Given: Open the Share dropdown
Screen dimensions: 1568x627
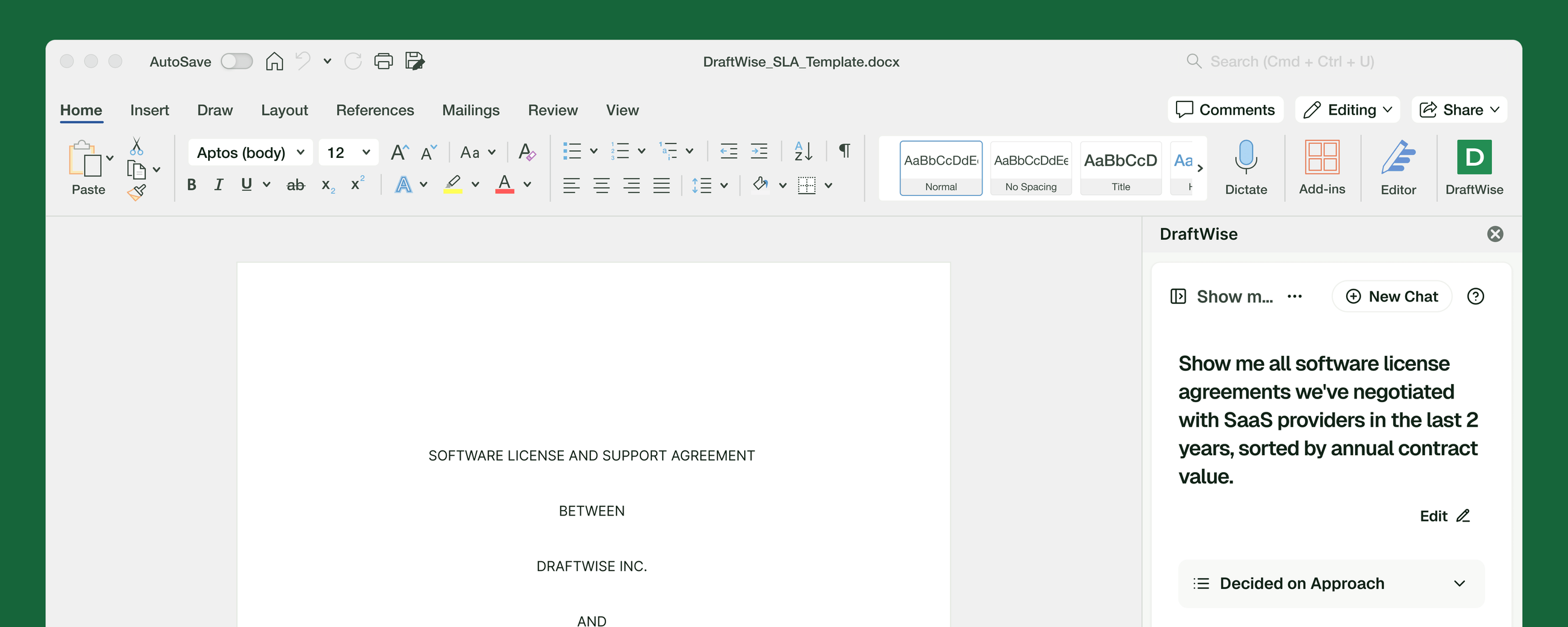Looking at the screenshot, I should [1458, 110].
